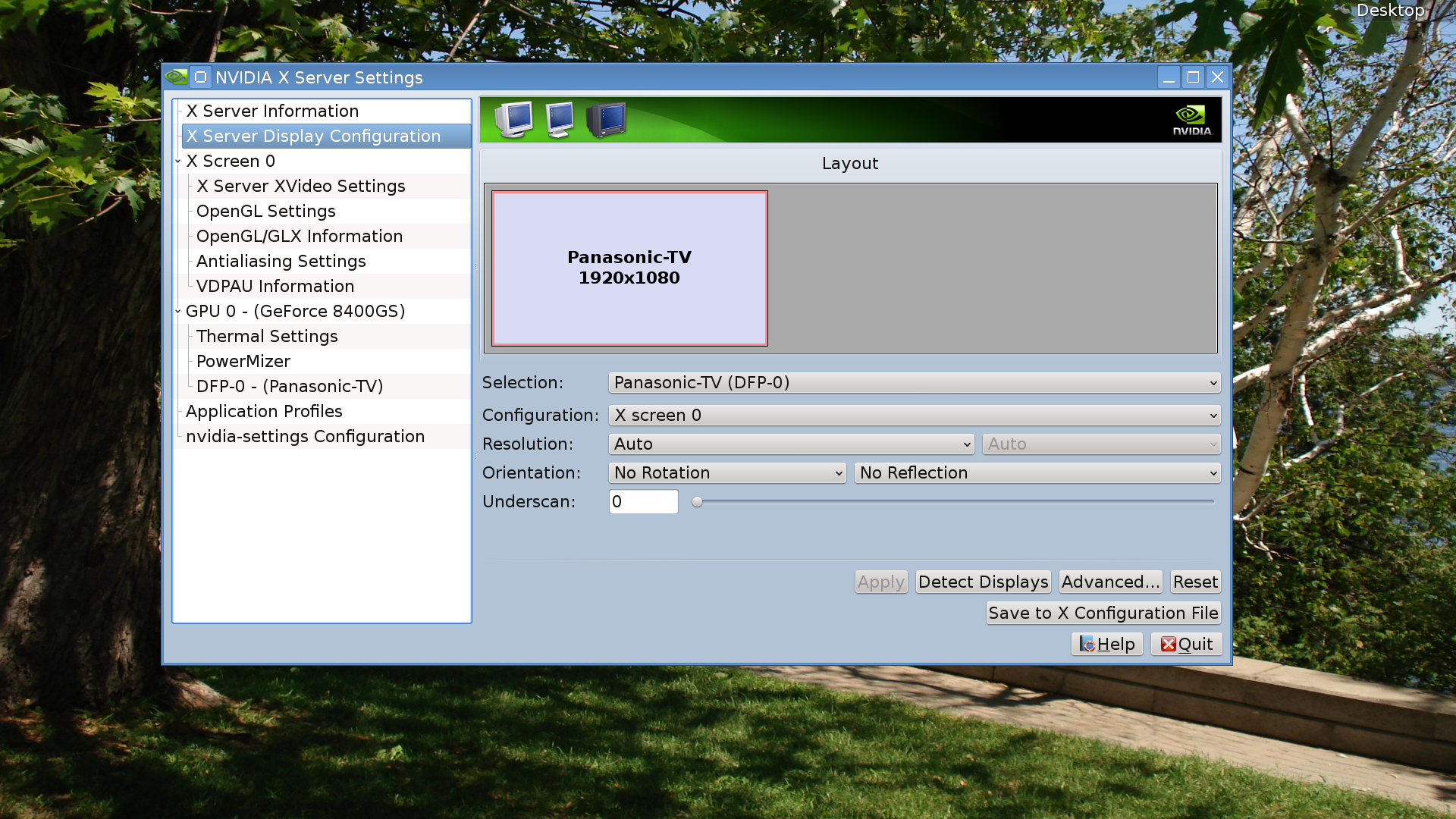The image size is (1456, 819).
Task: Click the Underscan value field
Action: point(643,502)
